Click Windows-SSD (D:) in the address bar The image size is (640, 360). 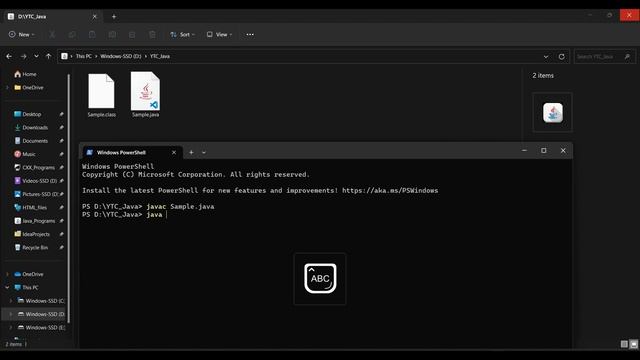tap(121, 56)
